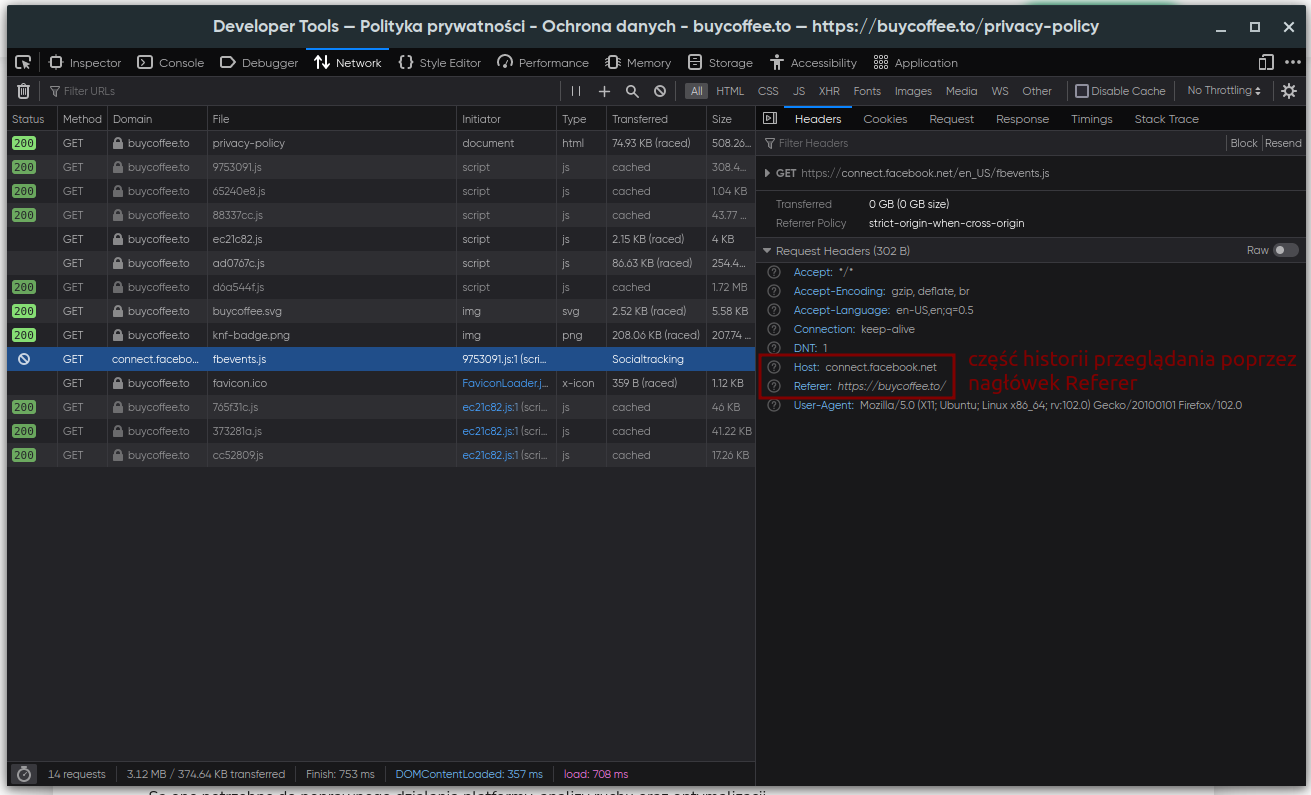Toggle All request type filter
Viewport: 1311px width, 795px height.
tap(696, 91)
